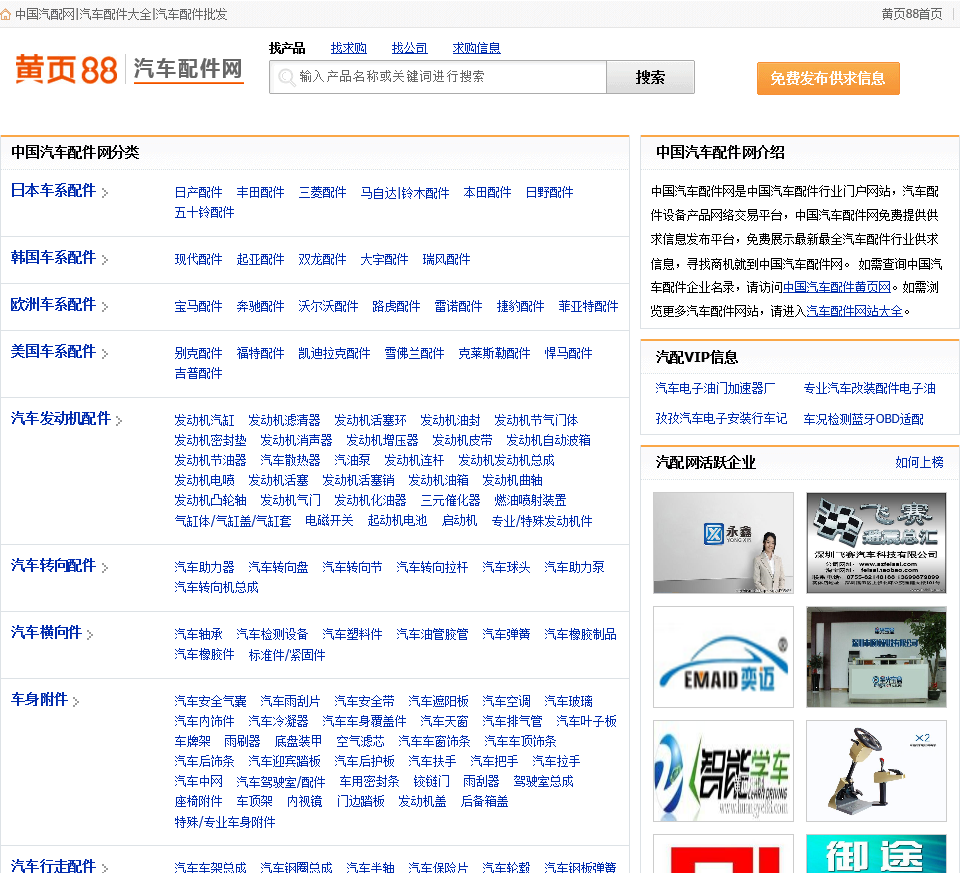This screenshot has width=960, height=873.
Task: Open the 丰田配件 link
Action: click(260, 193)
